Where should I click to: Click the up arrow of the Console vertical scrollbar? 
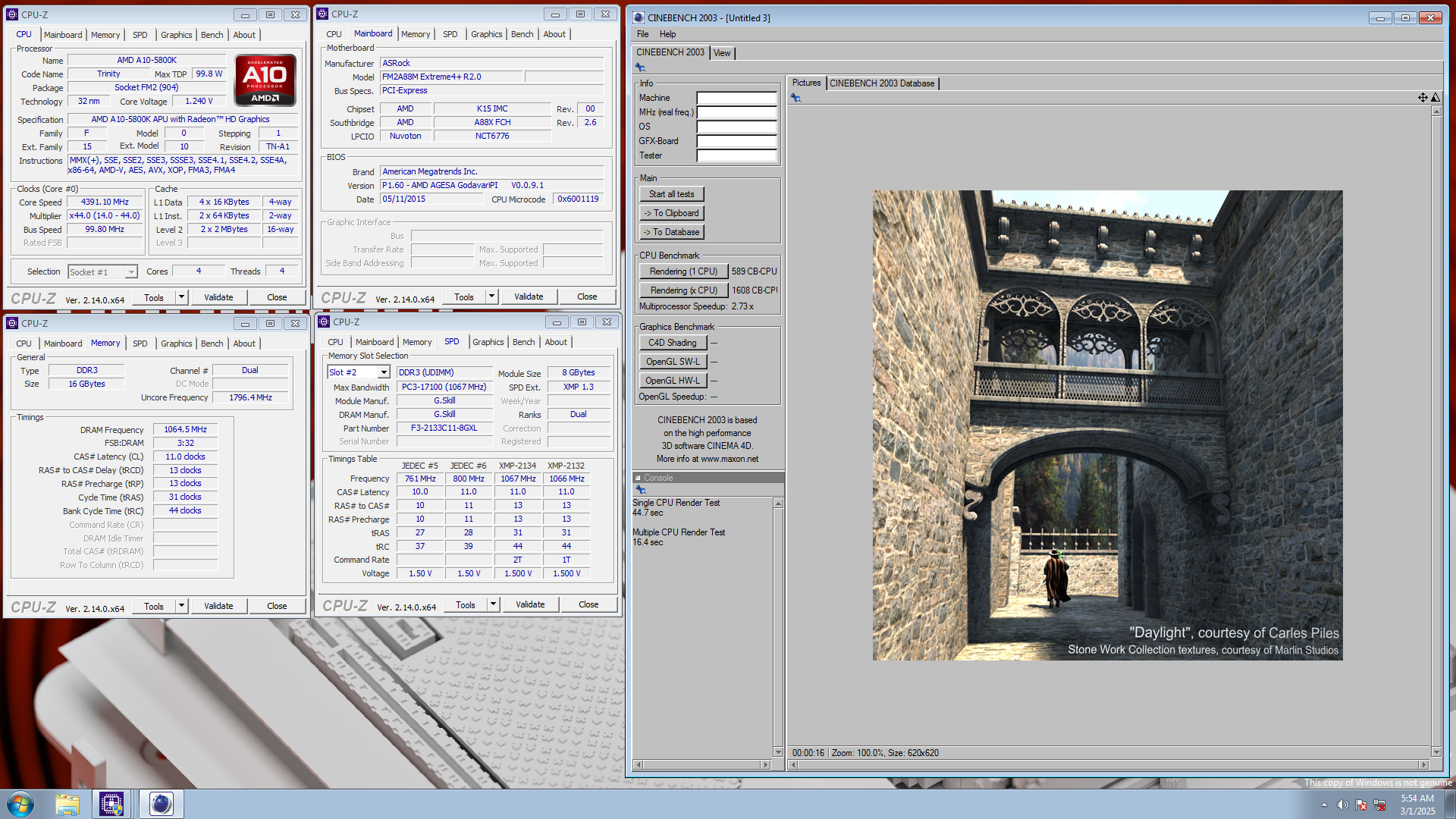pos(778,504)
